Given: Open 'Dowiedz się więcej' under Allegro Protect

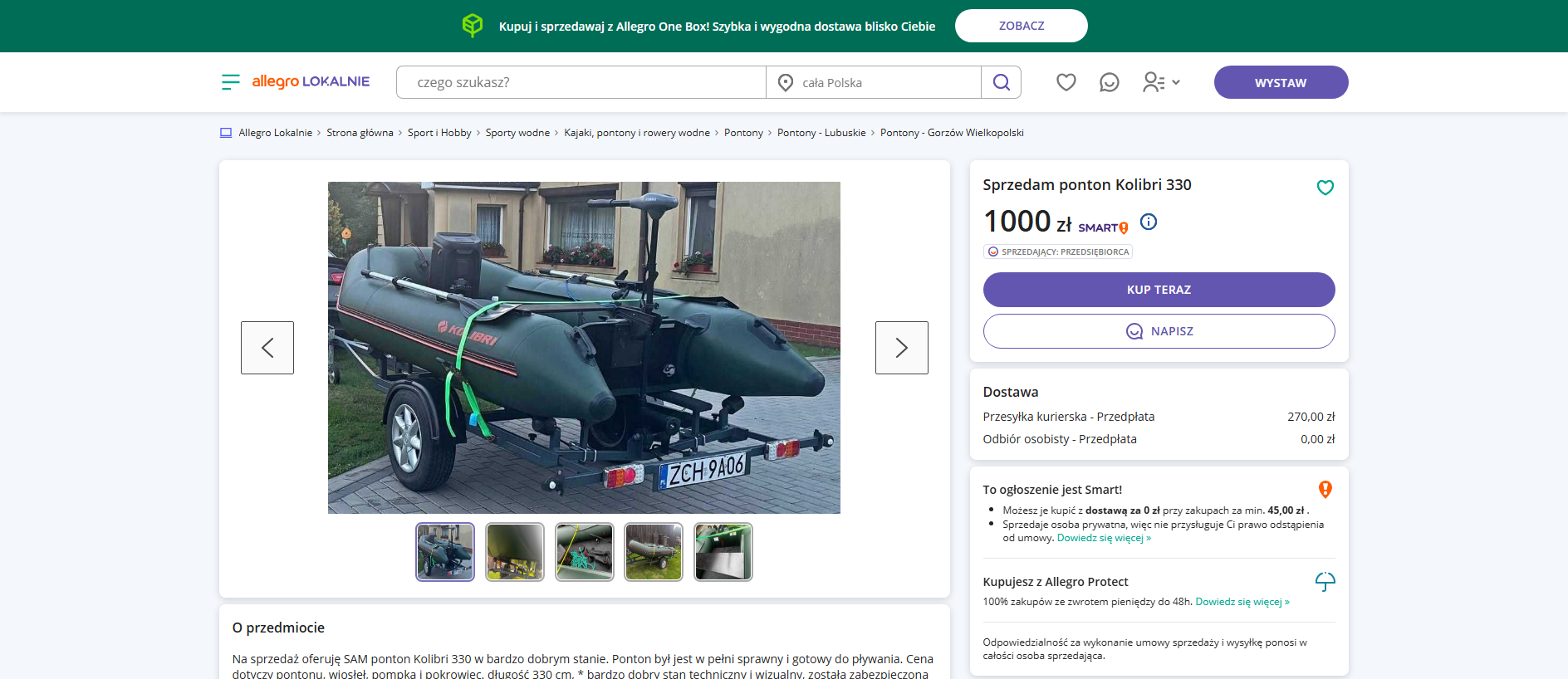Looking at the screenshot, I should tap(1242, 602).
